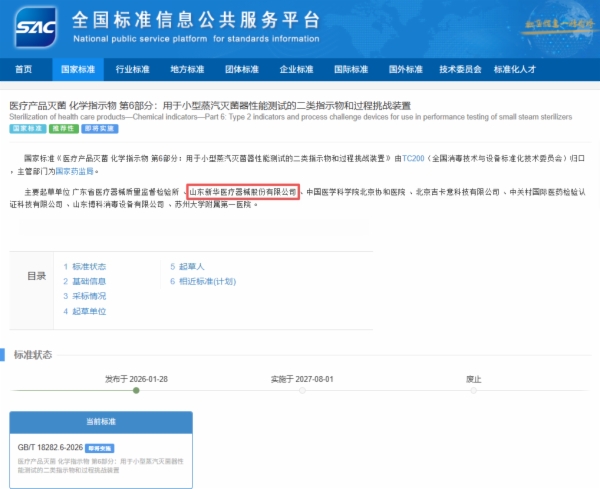This screenshot has width=600, height=489.
Task: Open the 首页 home tab
Action: click(23, 70)
